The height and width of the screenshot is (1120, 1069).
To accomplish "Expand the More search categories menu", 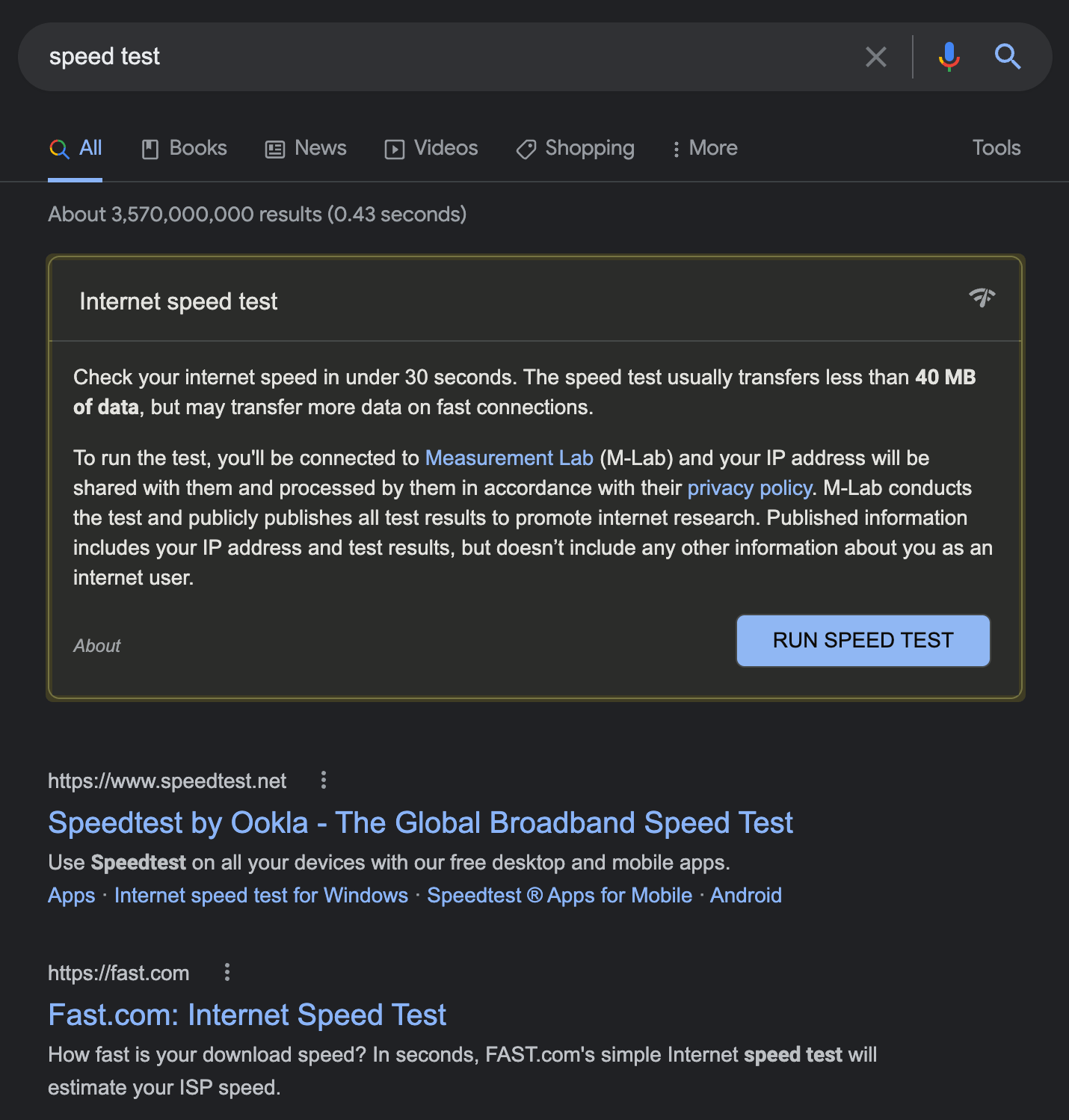I will click(703, 148).
